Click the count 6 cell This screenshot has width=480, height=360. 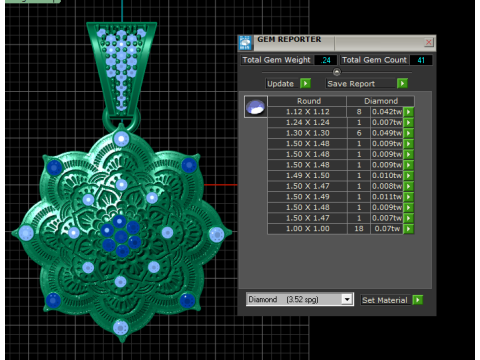coord(359,133)
